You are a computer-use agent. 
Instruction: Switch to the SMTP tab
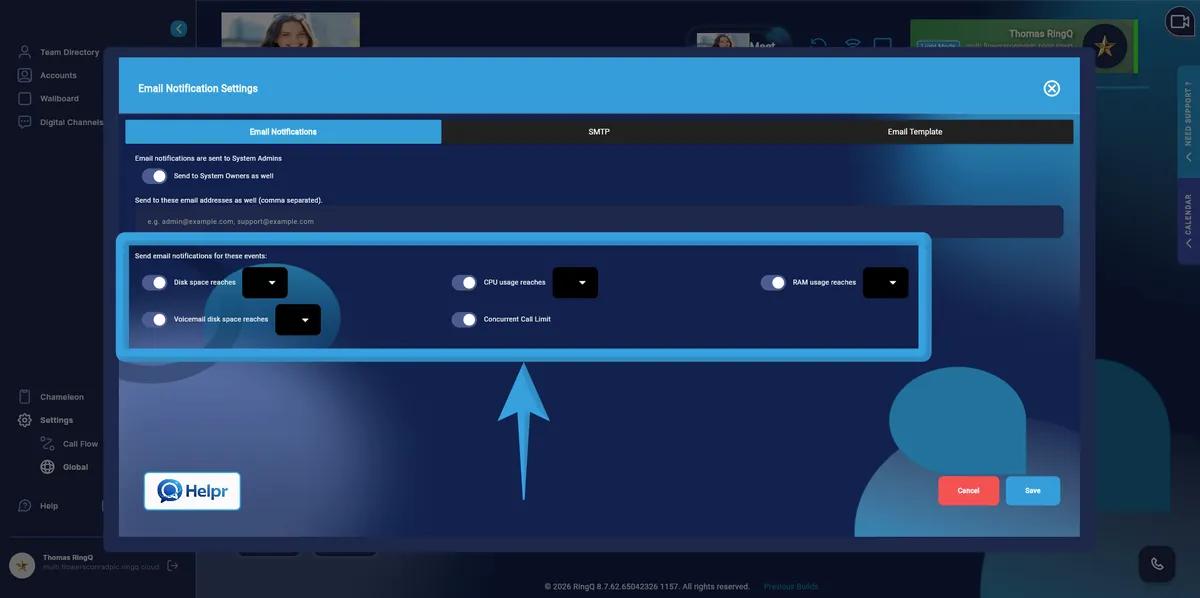pos(599,132)
